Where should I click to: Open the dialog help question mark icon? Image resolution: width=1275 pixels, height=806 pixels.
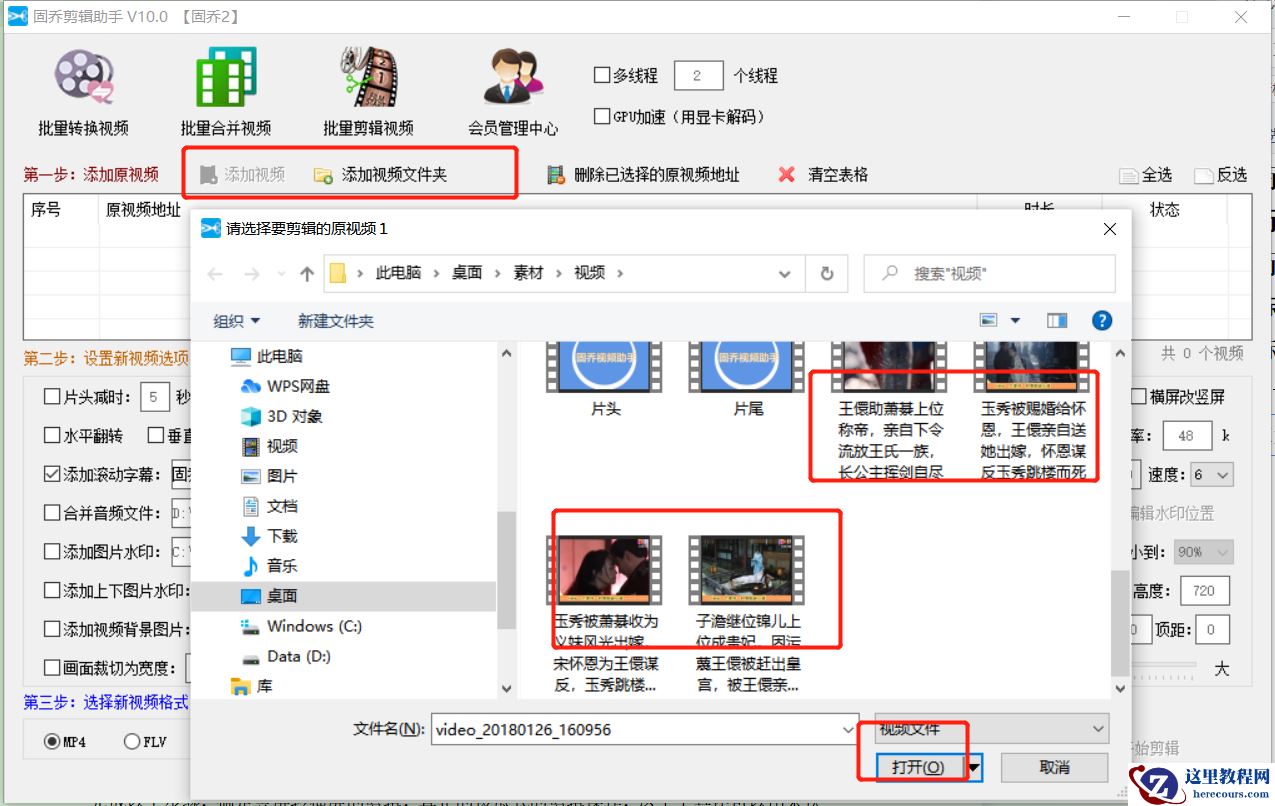click(1101, 320)
